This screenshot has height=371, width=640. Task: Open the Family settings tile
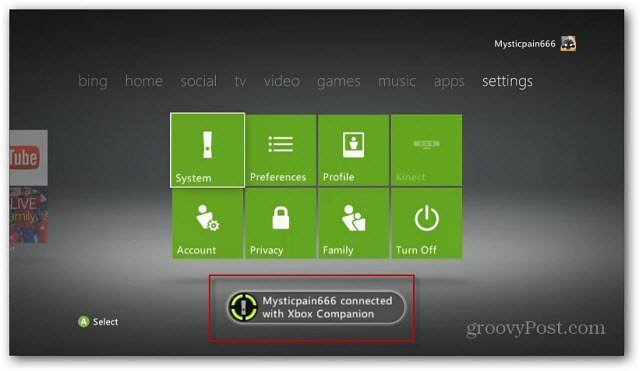(353, 223)
